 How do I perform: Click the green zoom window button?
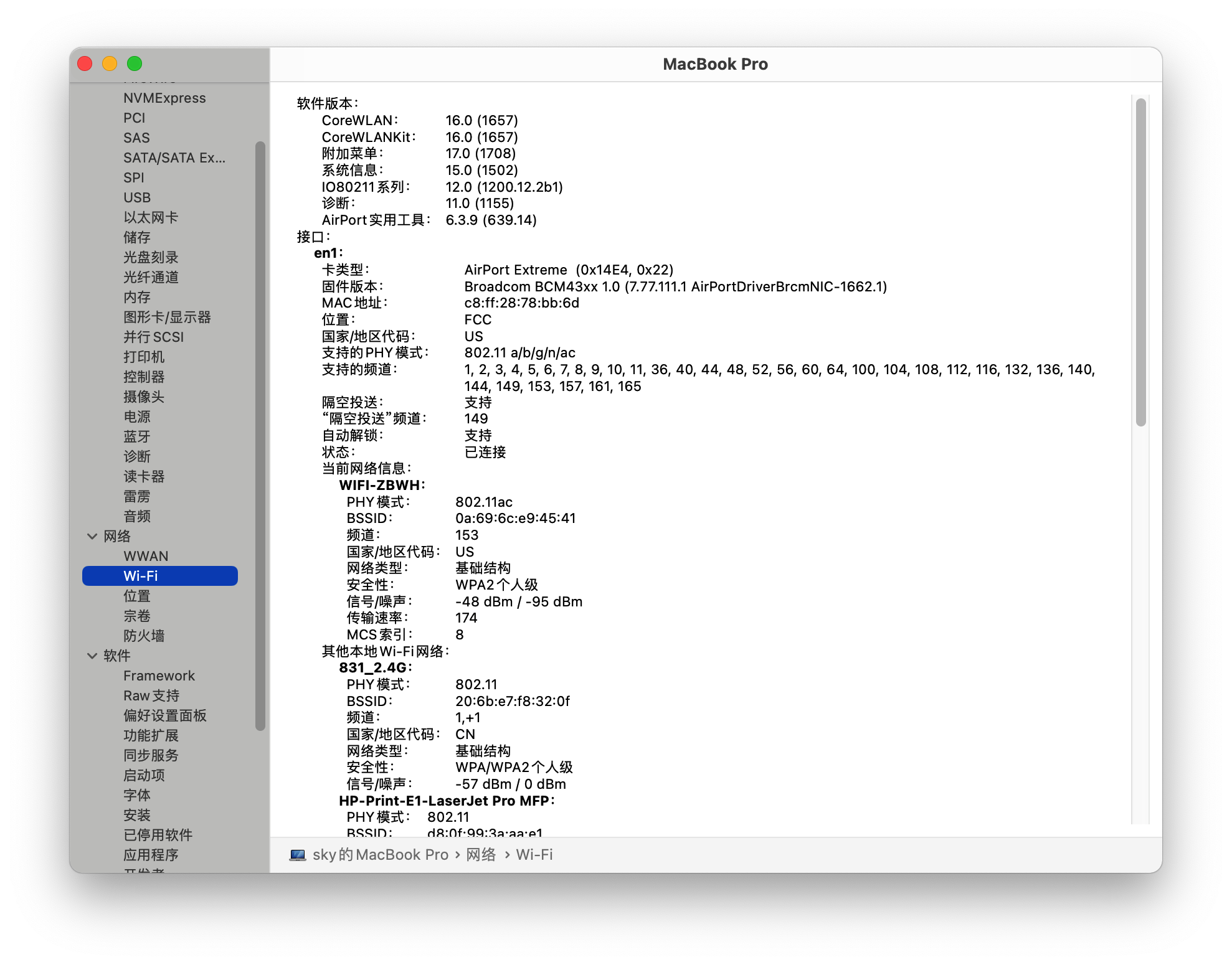[x=135, y=64]
